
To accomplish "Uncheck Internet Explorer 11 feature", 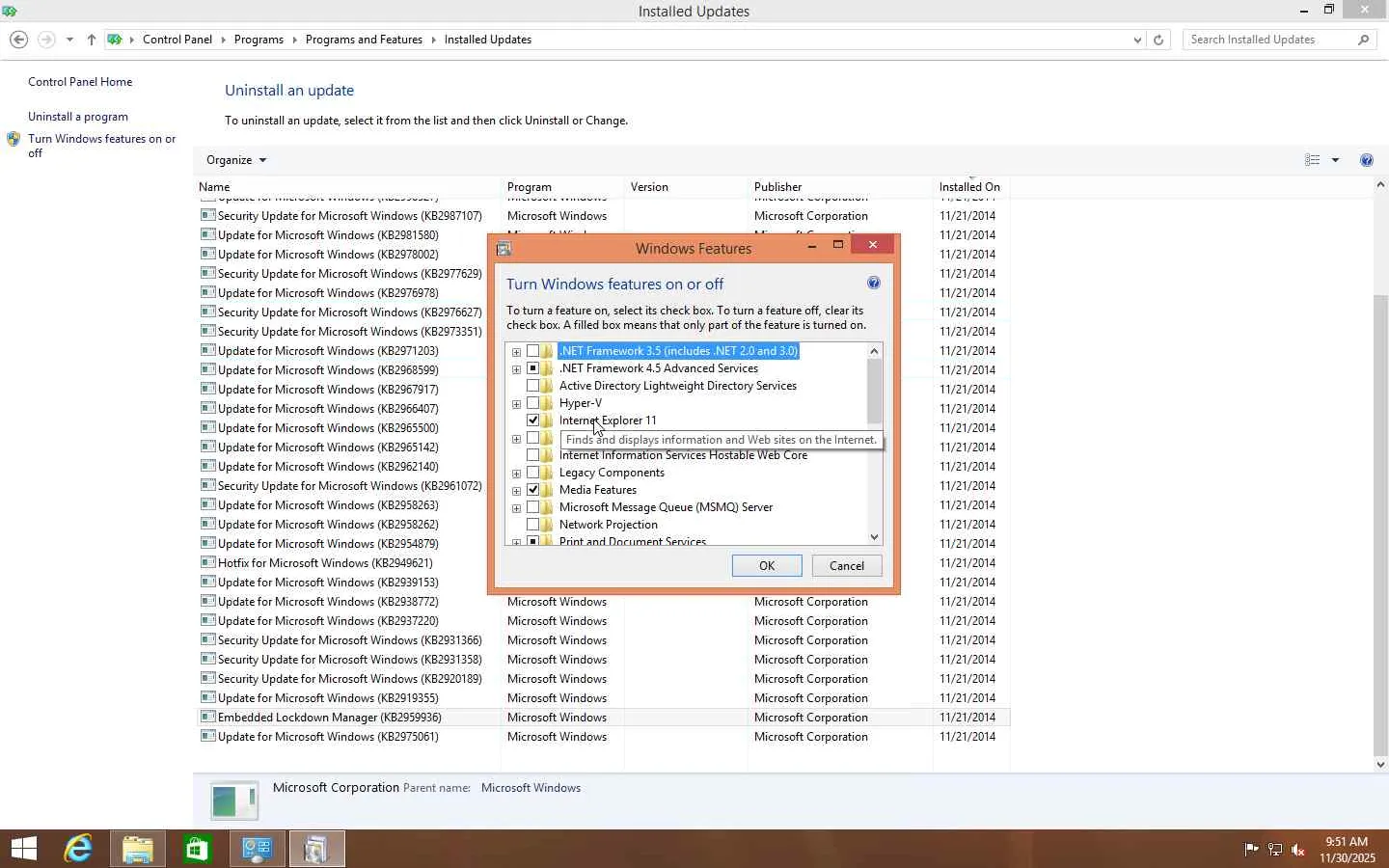I will 532,420.
